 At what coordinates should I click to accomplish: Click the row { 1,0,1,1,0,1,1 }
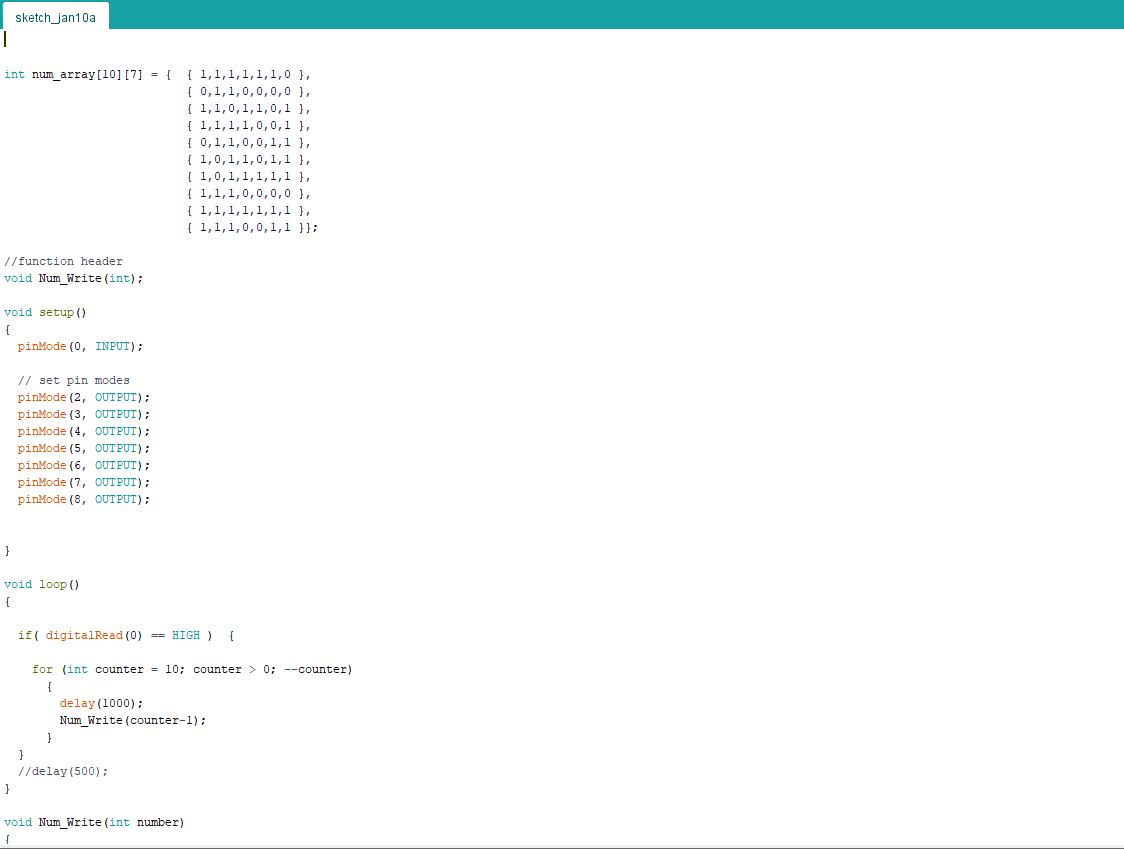point(248,160)
